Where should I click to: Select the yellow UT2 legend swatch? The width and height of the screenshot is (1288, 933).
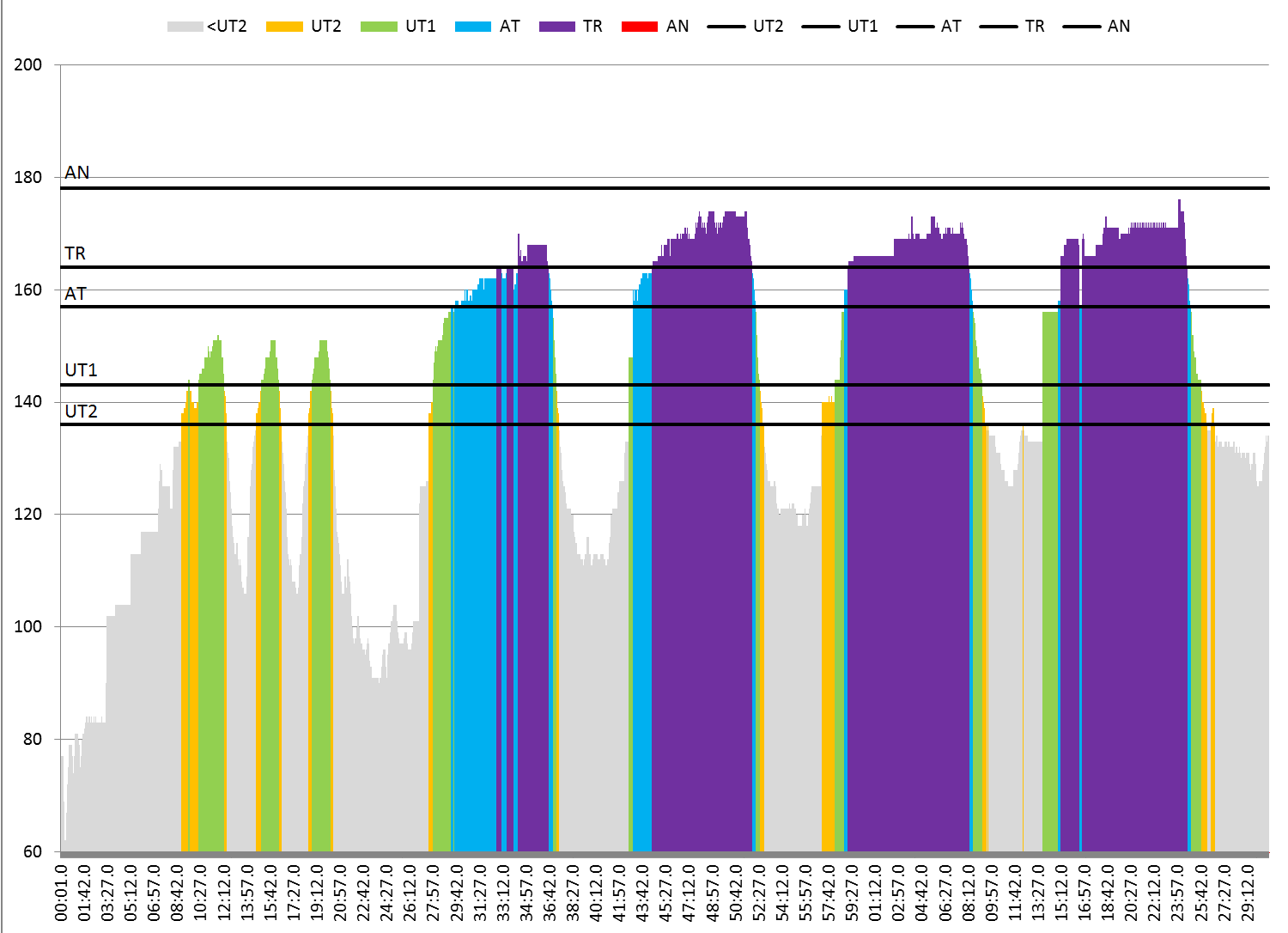[284, 27]
